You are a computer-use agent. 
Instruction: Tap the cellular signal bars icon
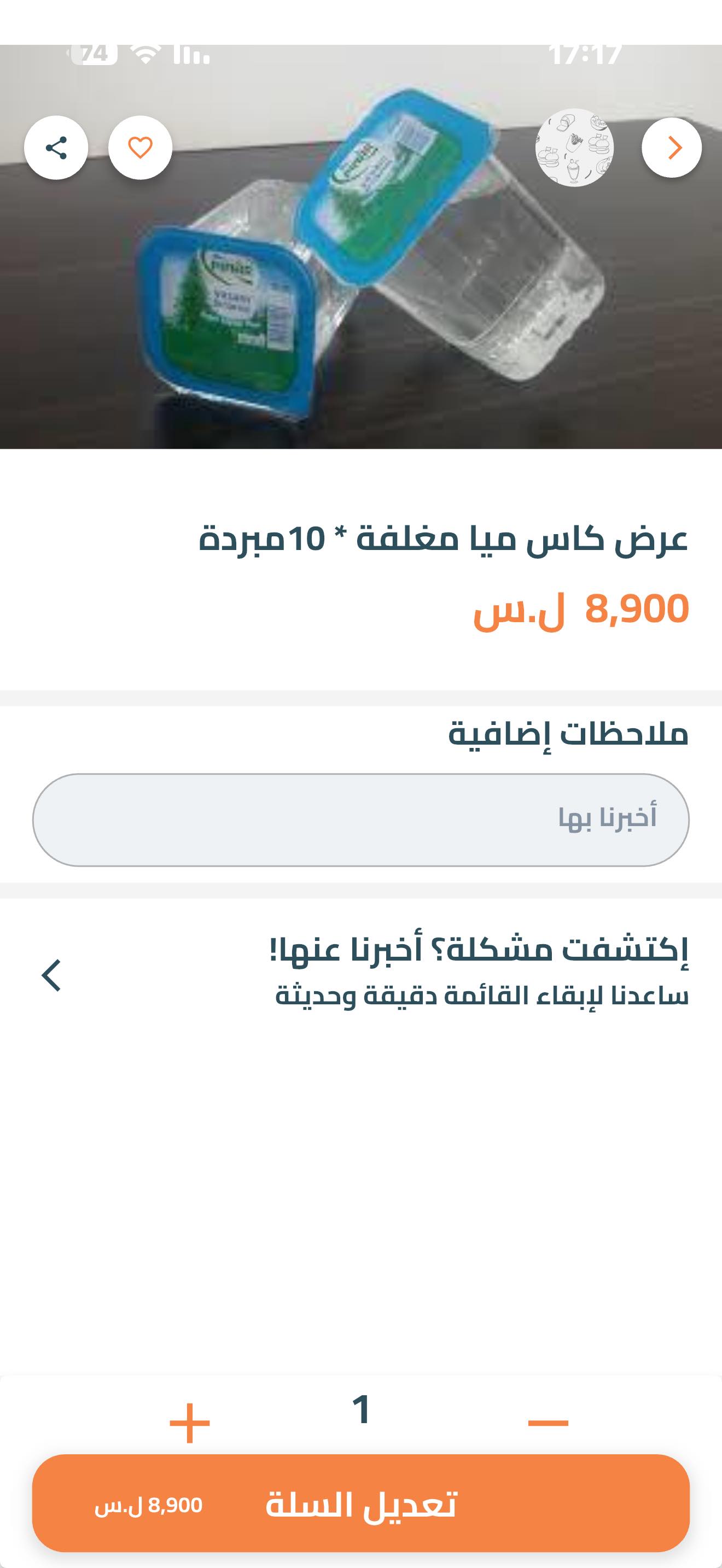coord(190,56)
